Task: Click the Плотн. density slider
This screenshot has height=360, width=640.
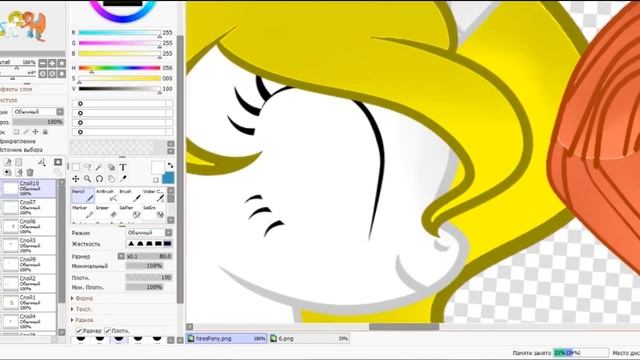Action: (149, 278)
